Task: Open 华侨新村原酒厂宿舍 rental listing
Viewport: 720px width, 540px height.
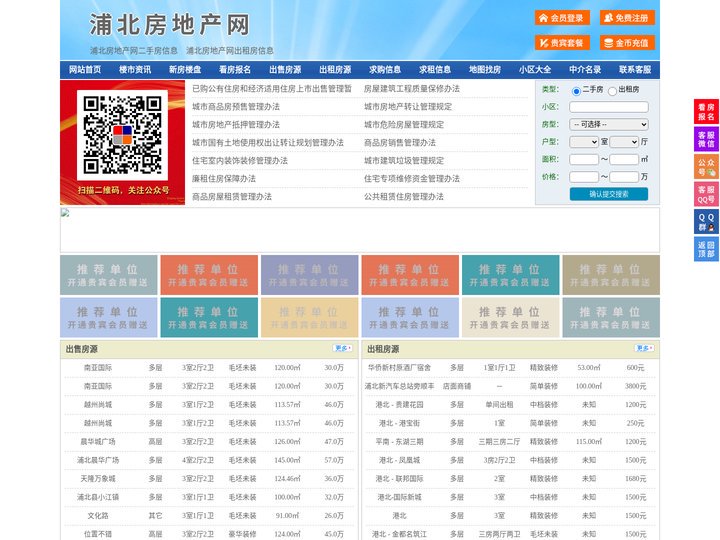Action: click(399, 368)
